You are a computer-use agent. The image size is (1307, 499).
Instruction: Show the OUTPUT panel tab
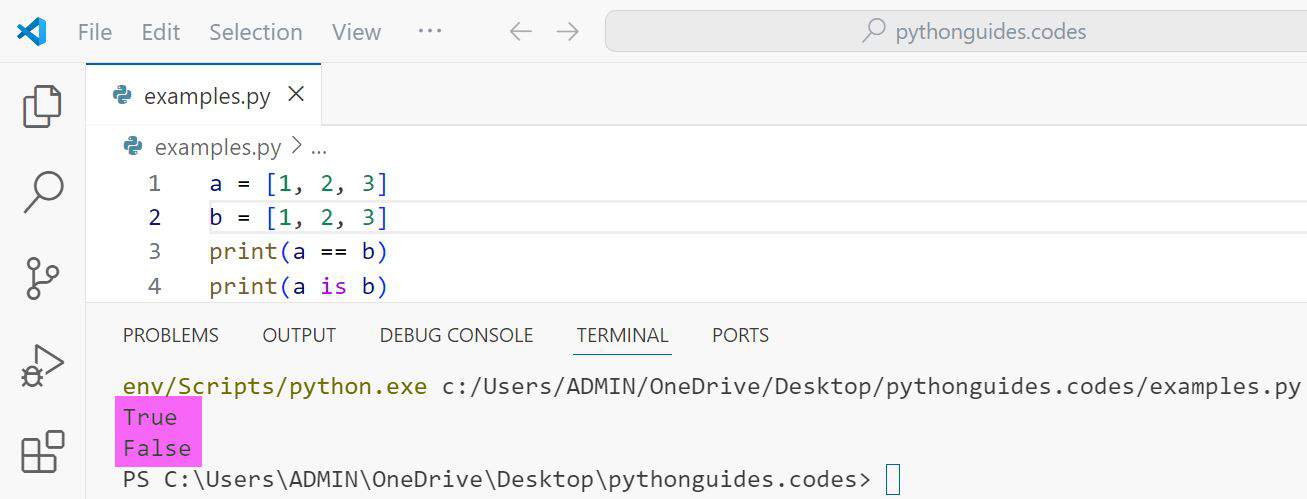pyautogui.click(x=299, y=336)
